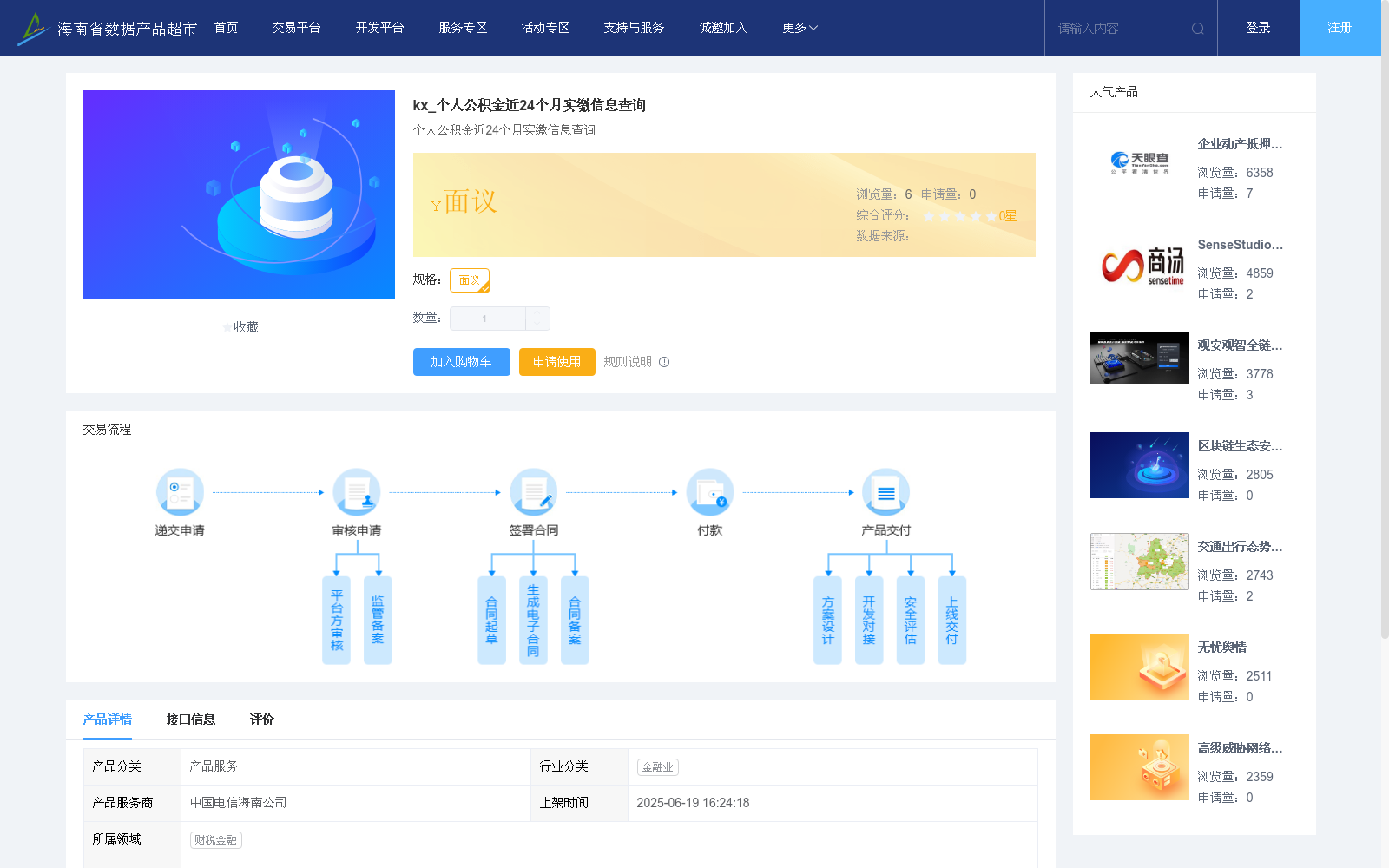
Task: Click the 规则说明 info icon
Action: [x=664, y=362]
